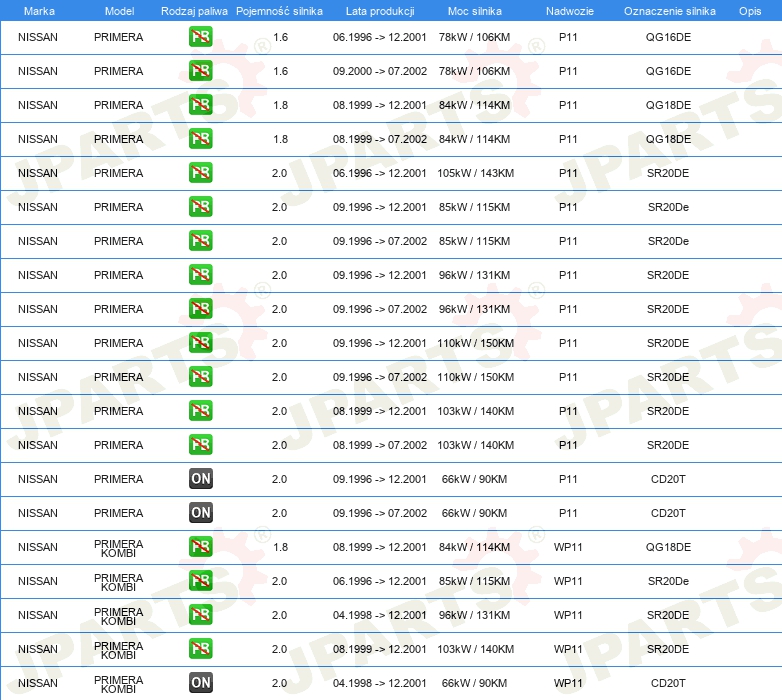Click the petrol icon in the row starting 09.2000
Screen dimensions: 782x700
click(200, 71)
